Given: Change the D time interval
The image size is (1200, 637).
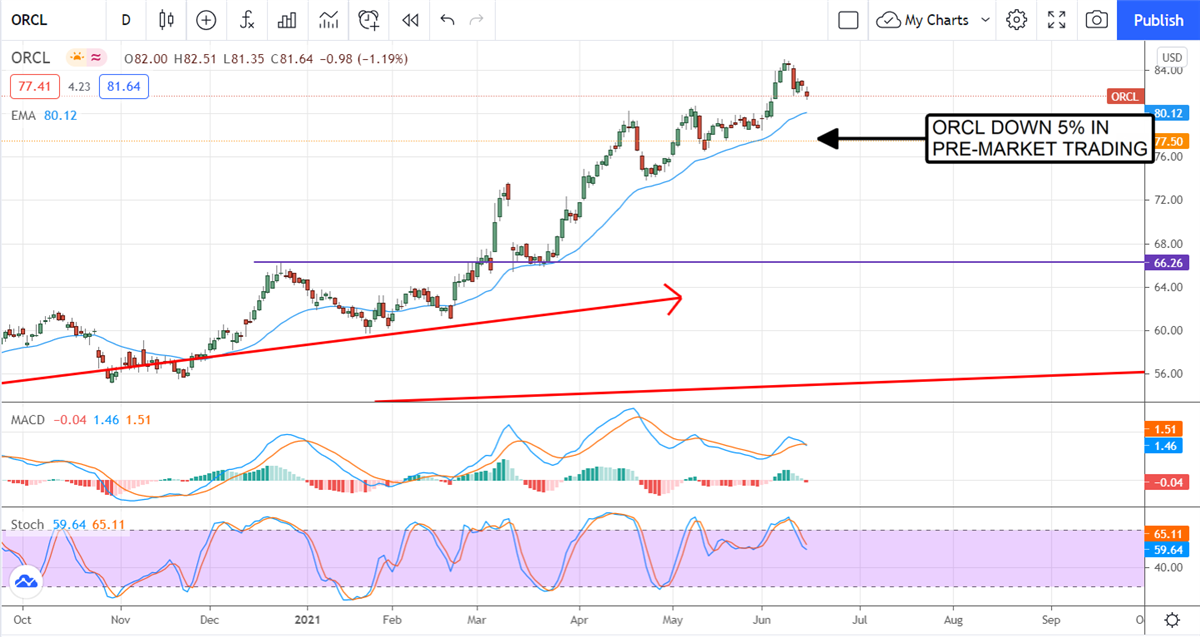Looking at the screenshot, I should click(x=125, y=19).
